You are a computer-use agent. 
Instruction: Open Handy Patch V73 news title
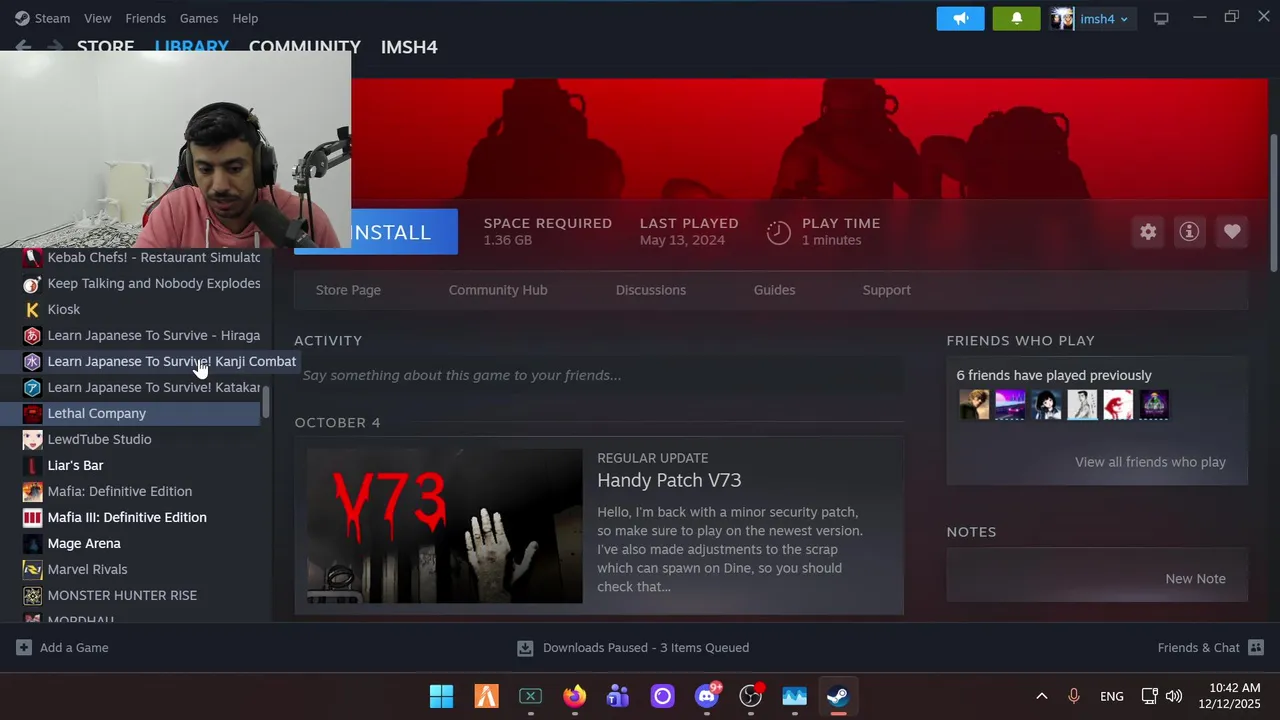pos(669,481)
